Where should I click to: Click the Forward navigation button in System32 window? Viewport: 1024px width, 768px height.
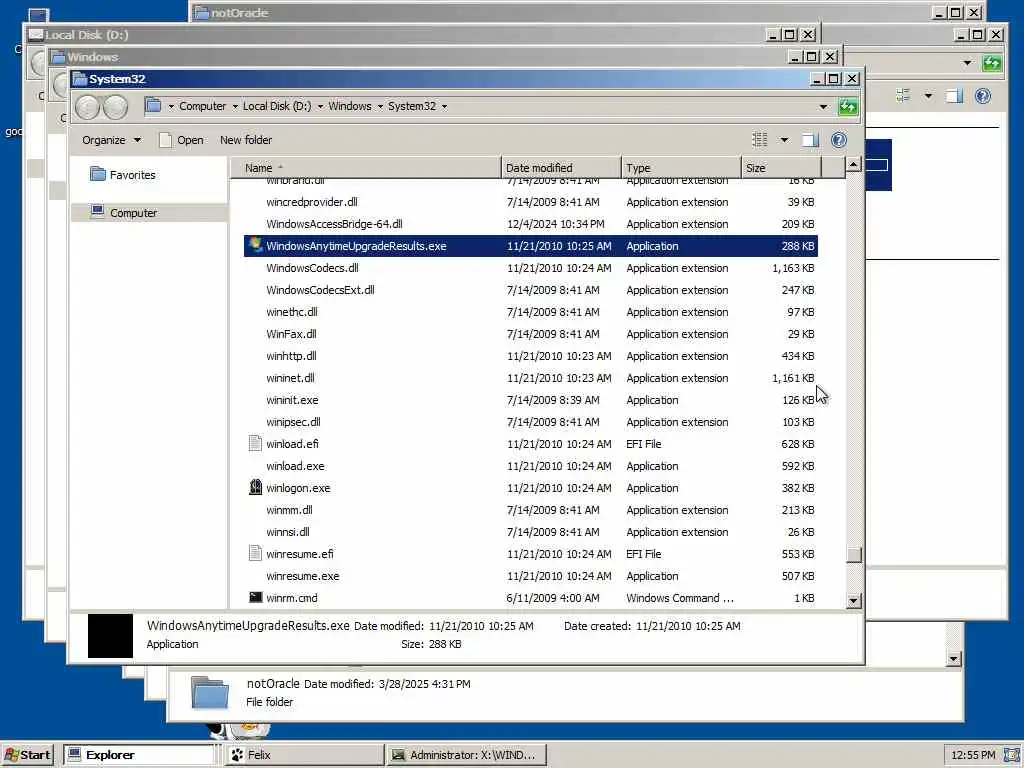(116, 107)
